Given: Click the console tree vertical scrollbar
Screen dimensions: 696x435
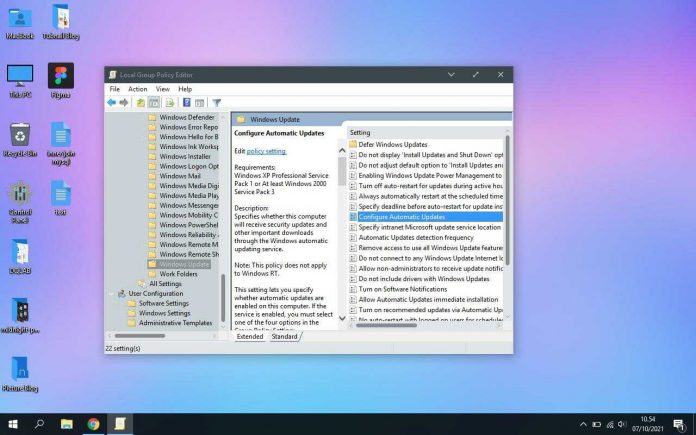Looking at the screenshot, I should tap(223, 297).
